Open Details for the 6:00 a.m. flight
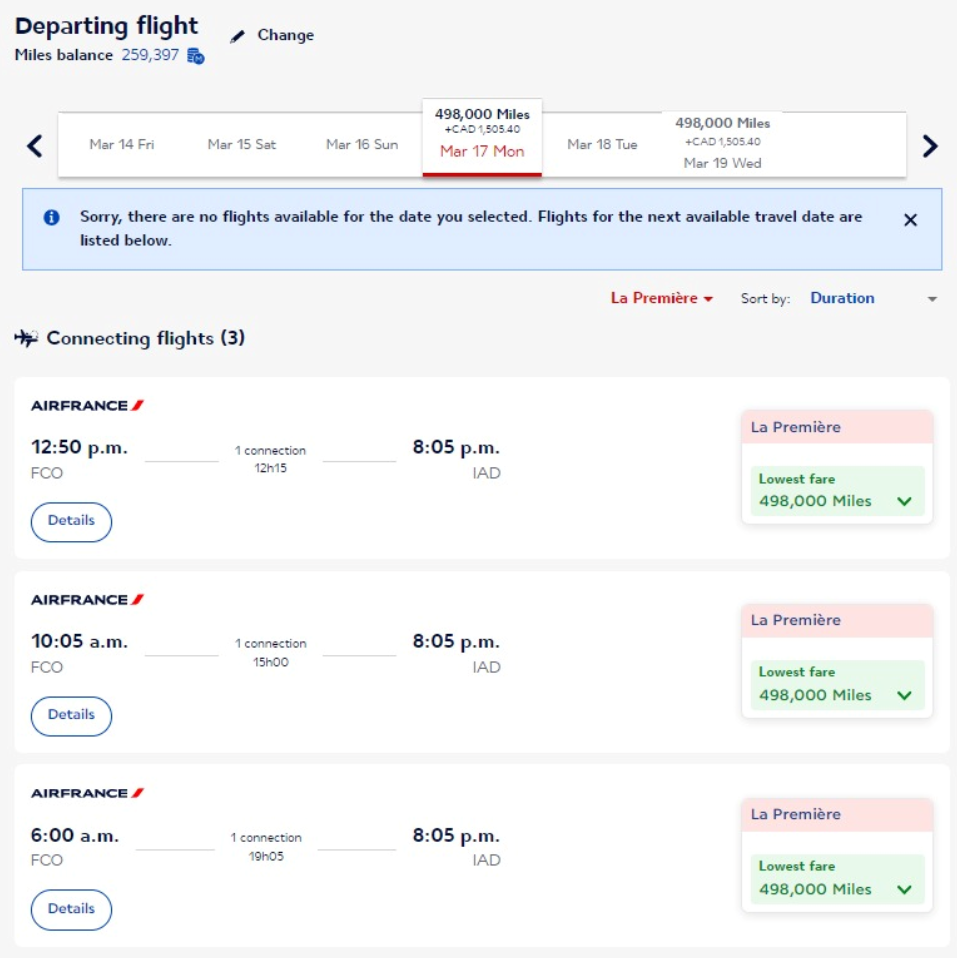This screenshot has height=958, width=957. [x=72, y=910]
